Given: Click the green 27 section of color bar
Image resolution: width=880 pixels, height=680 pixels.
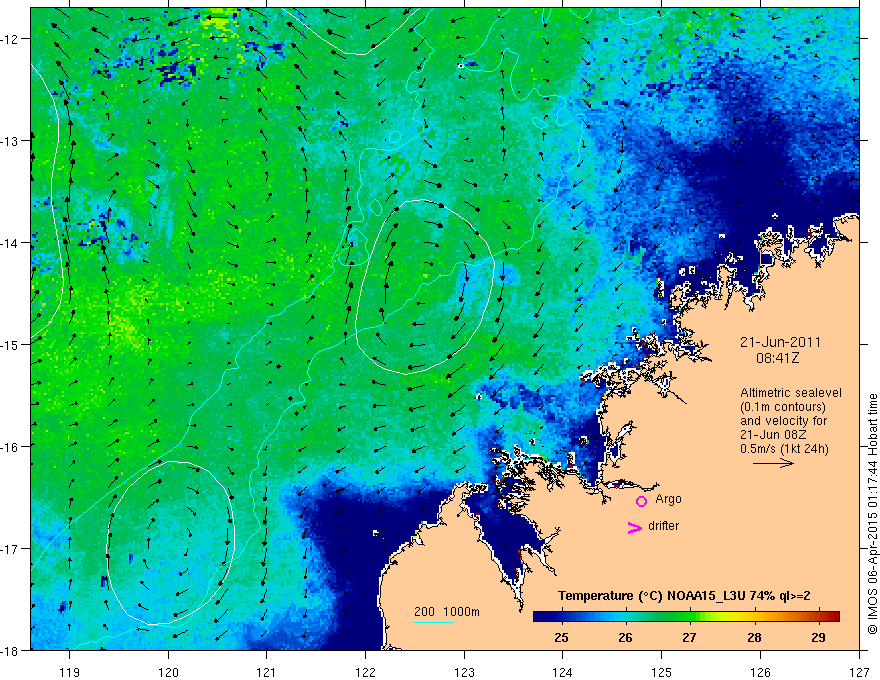Looking at the screenshot, I should click(x=690, y=617).
